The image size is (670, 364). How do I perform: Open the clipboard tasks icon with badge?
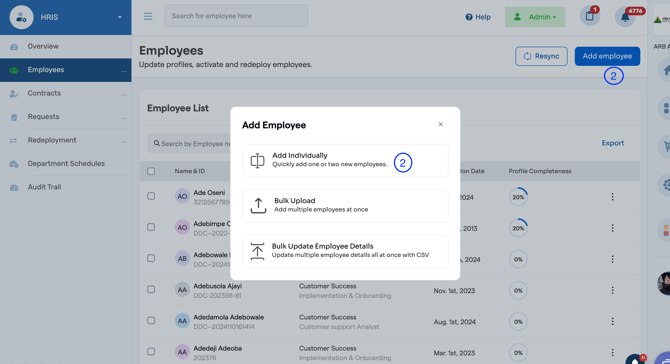(x=590, y=16)
